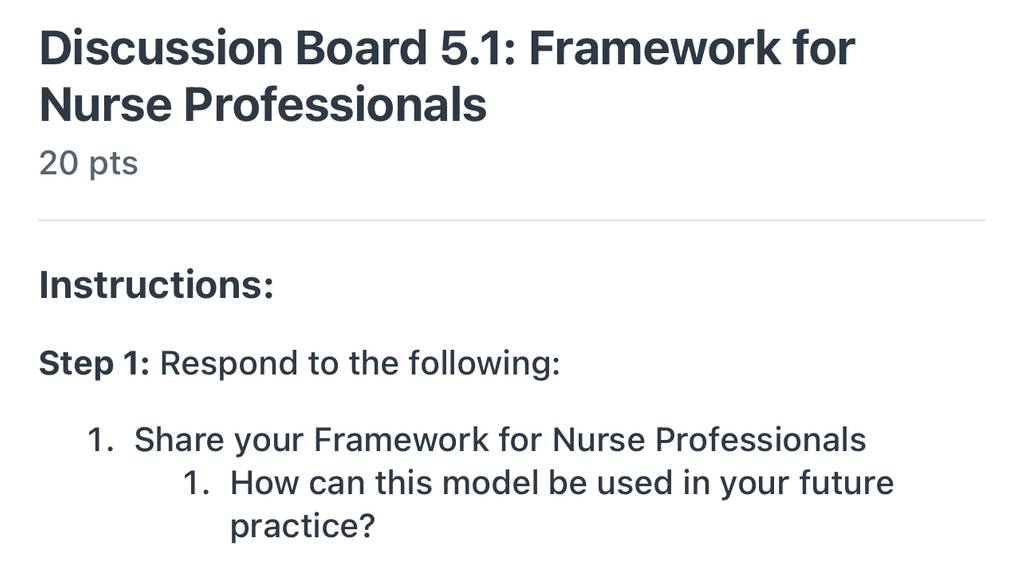
Task: Click "Share your Framework" in the list item
Action: click(x=312, y=440)
